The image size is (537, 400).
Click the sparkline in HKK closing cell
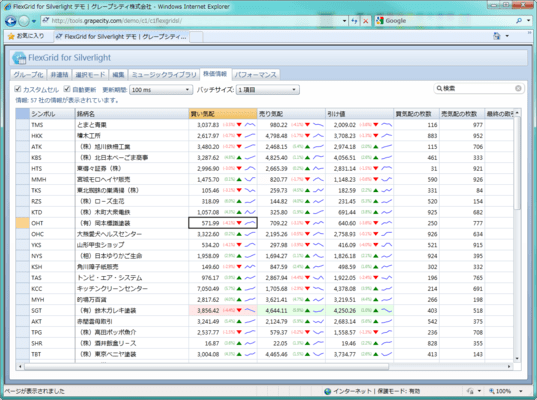click(387, 136)
